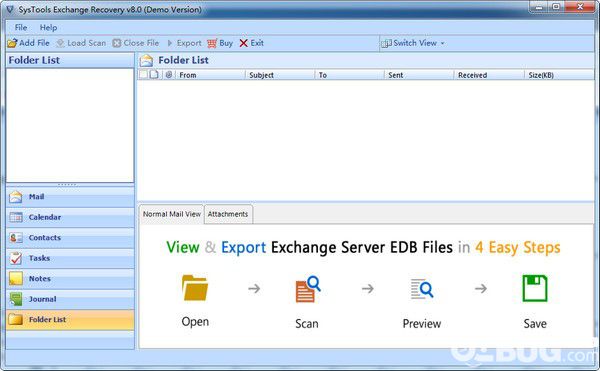Click the Switch View layout icon

click(x=386, y=43)
